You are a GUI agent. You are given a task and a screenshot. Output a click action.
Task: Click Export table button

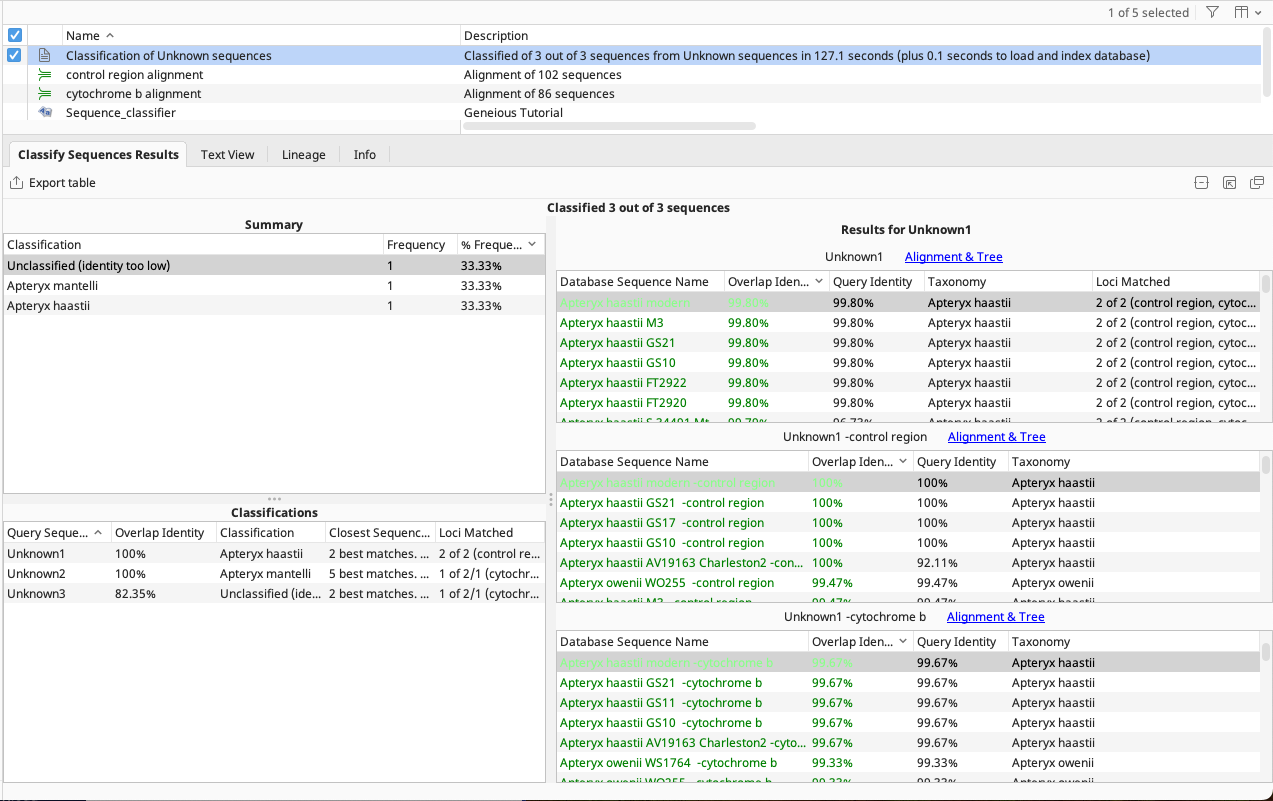[x=53, y=183]
